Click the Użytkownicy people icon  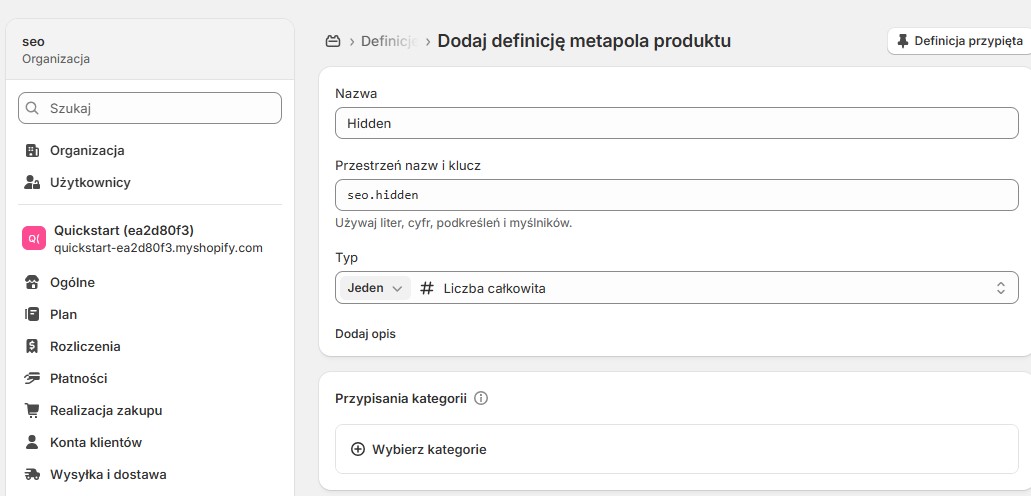click(32, 182)
